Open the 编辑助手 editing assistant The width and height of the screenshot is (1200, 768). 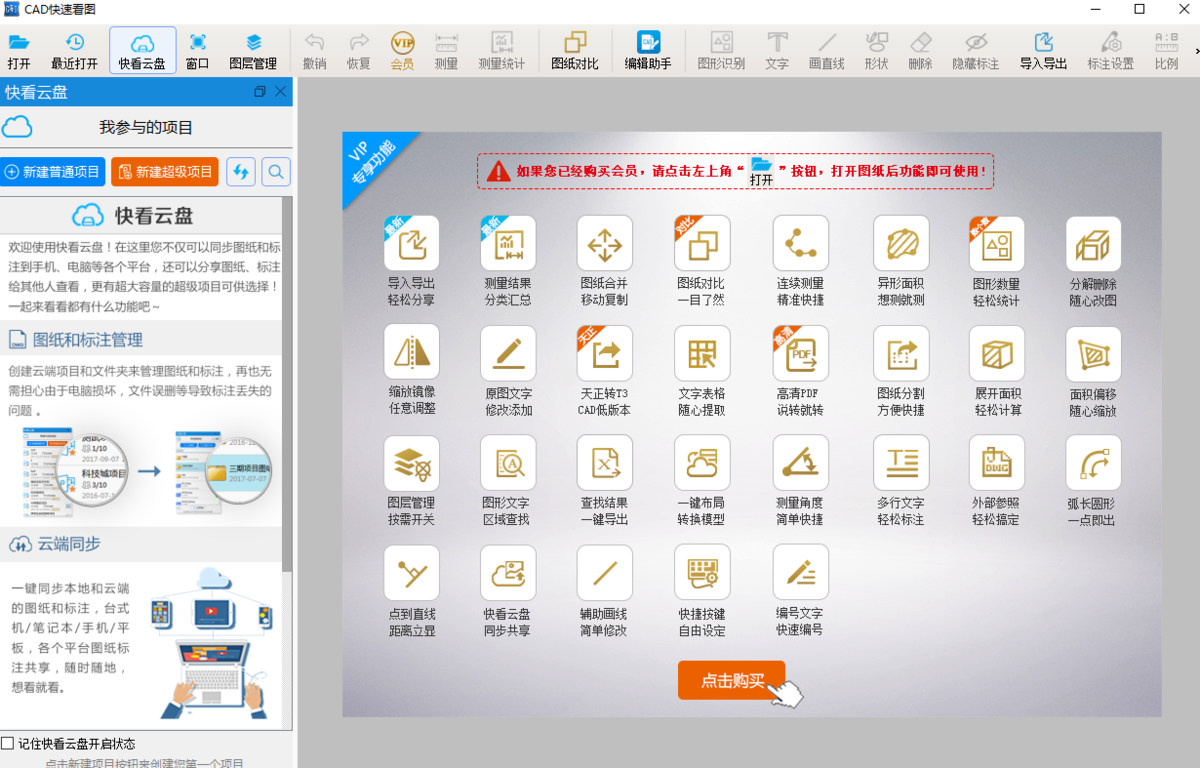tap(649, 51)
